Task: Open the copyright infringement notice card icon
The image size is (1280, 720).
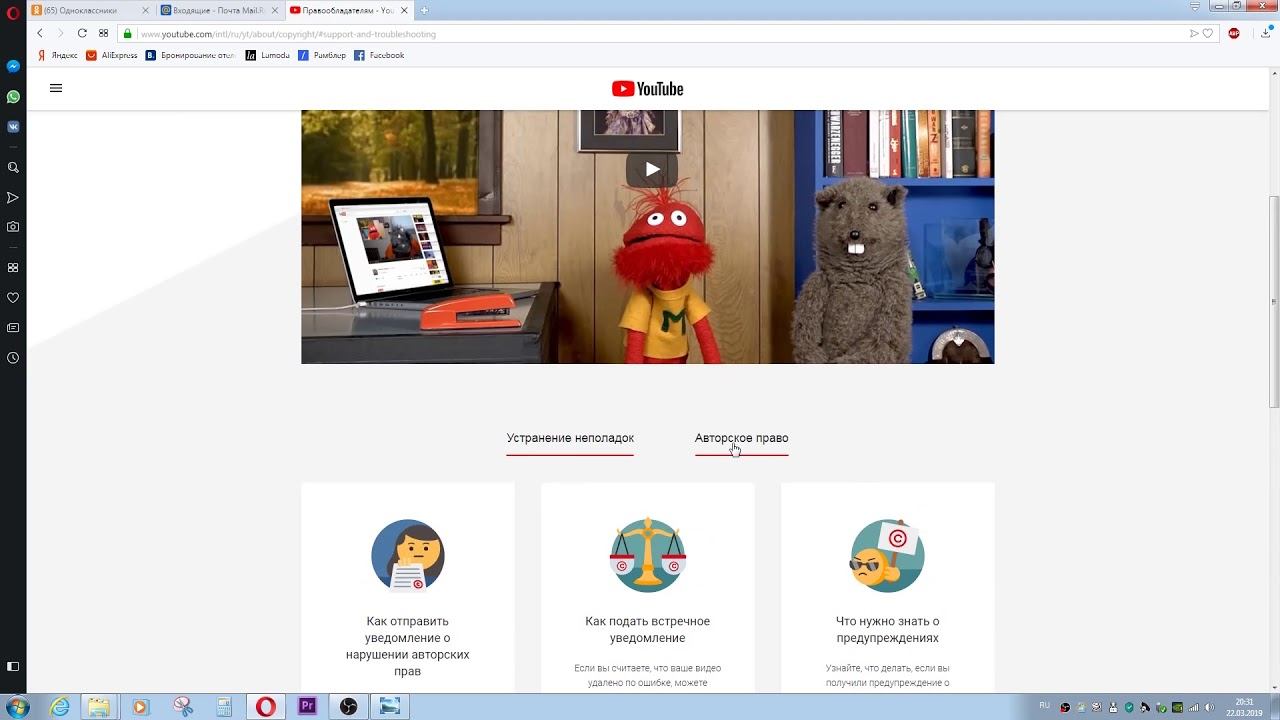Action: 408,556
